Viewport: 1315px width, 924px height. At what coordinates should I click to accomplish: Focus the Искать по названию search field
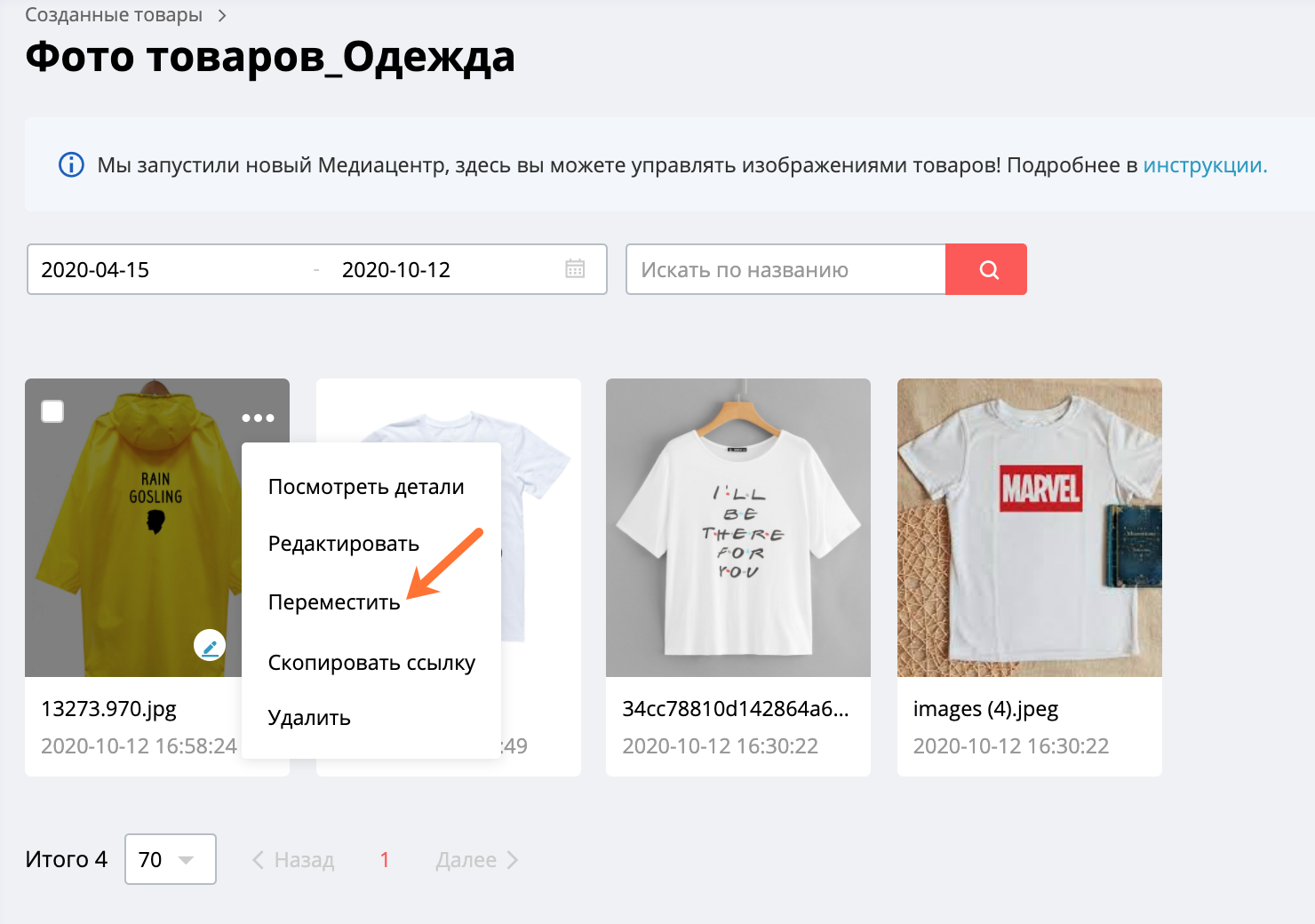tap(785, 269)
